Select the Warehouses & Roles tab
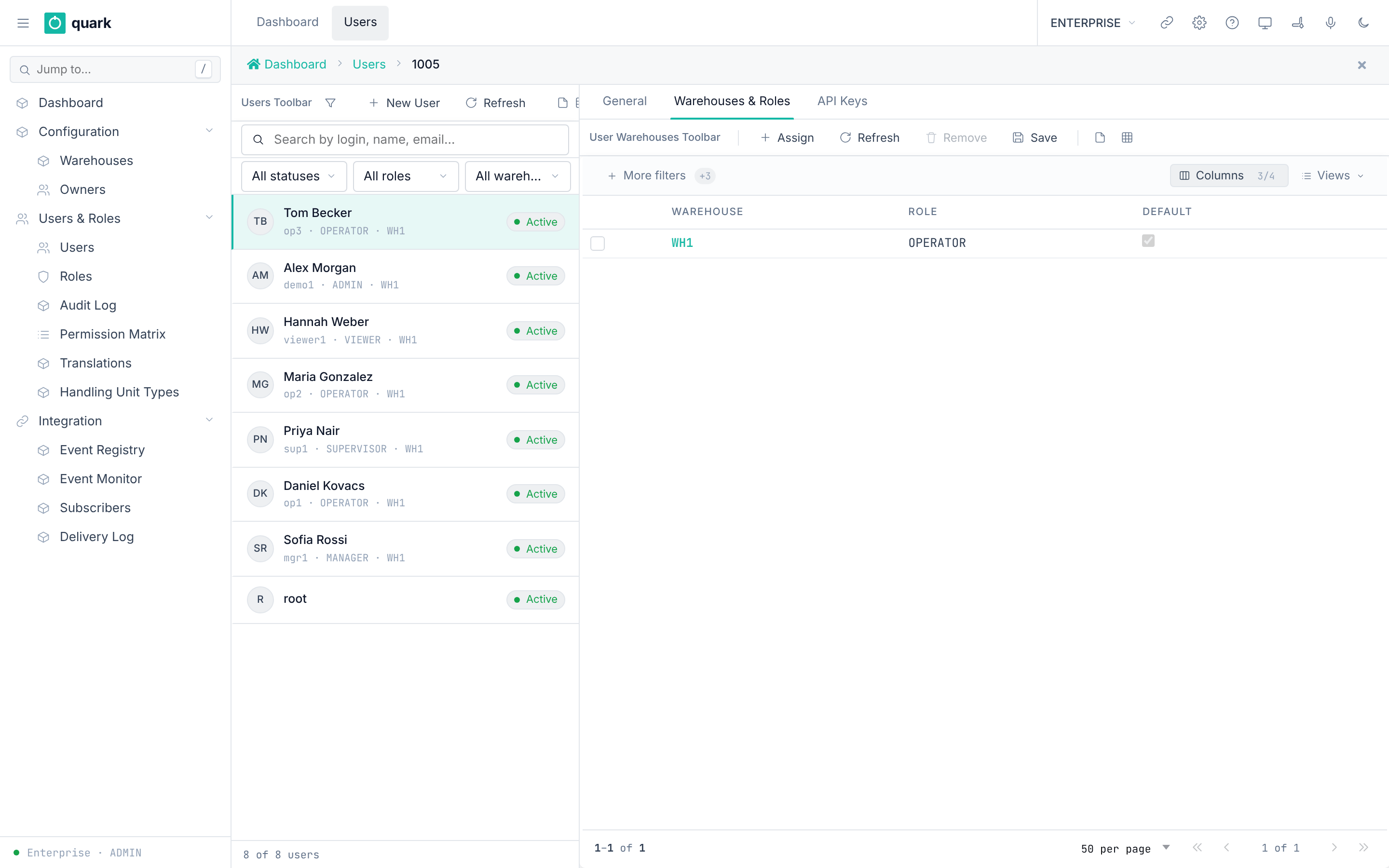The image size is (1389, 868). point(732,102)
